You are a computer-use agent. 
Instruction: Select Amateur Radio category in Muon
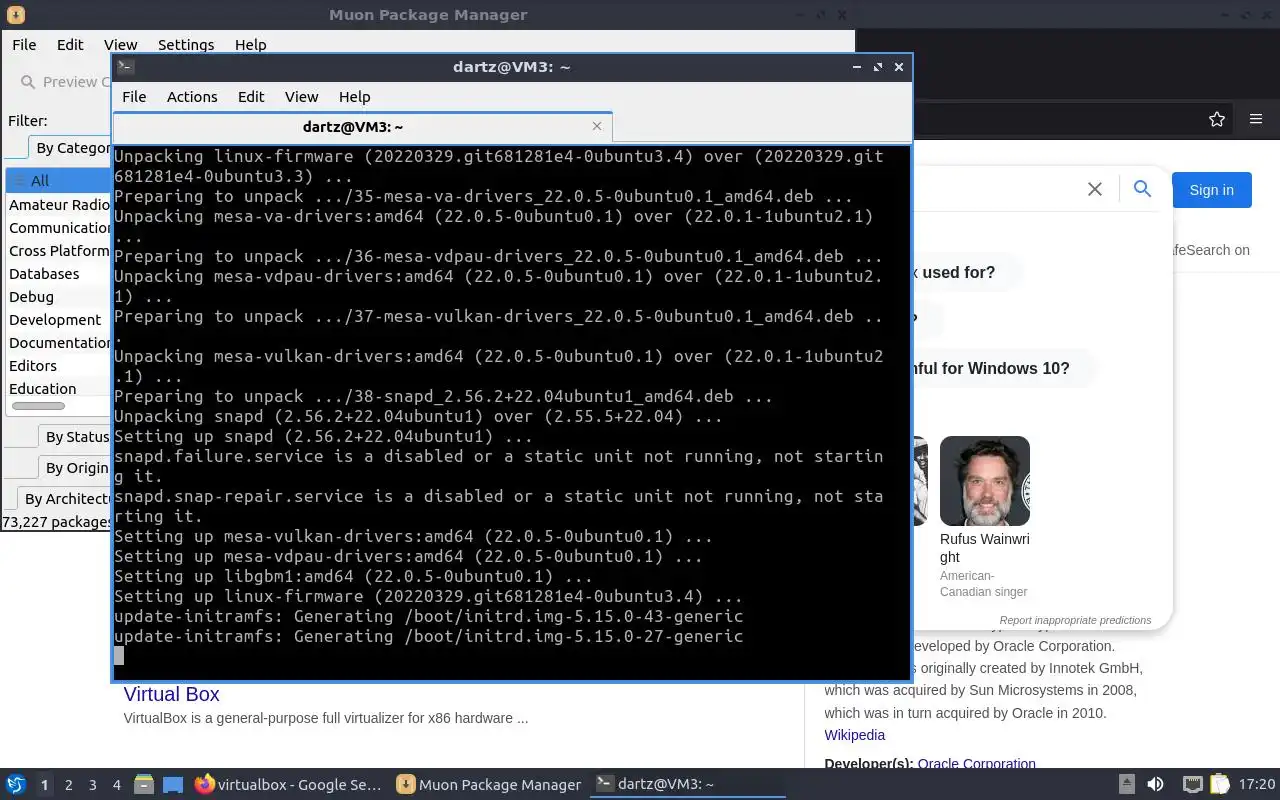[58, 205]
